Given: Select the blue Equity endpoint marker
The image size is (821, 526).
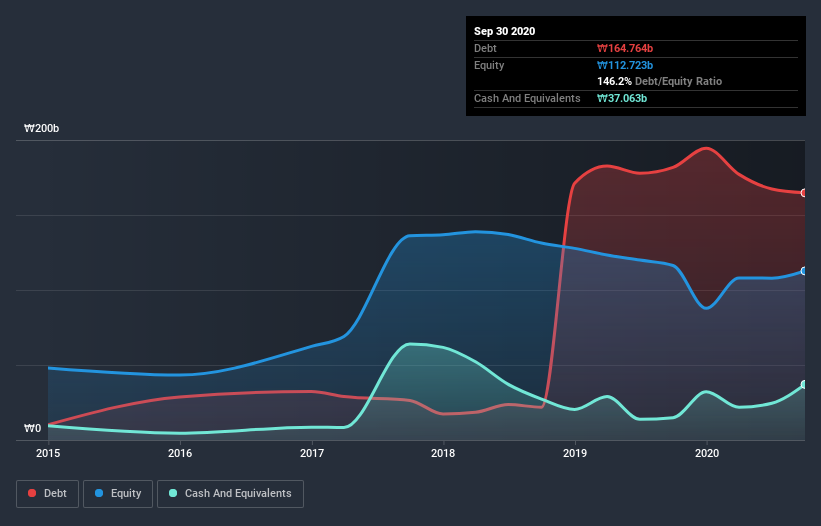Looking at the screenshot, I should tap(804, 271).
